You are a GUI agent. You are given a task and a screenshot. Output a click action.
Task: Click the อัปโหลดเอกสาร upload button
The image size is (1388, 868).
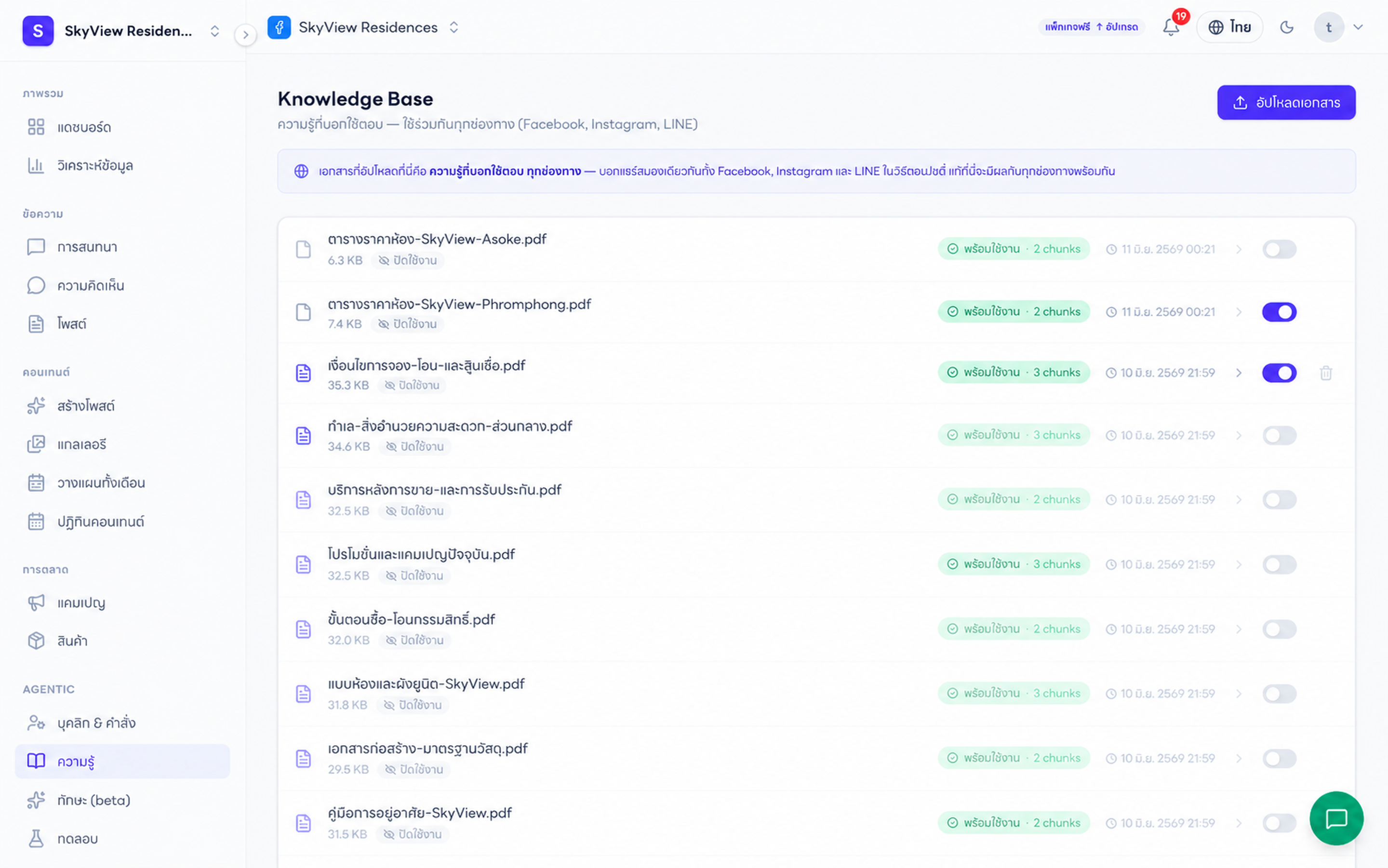coord(1286,102)
